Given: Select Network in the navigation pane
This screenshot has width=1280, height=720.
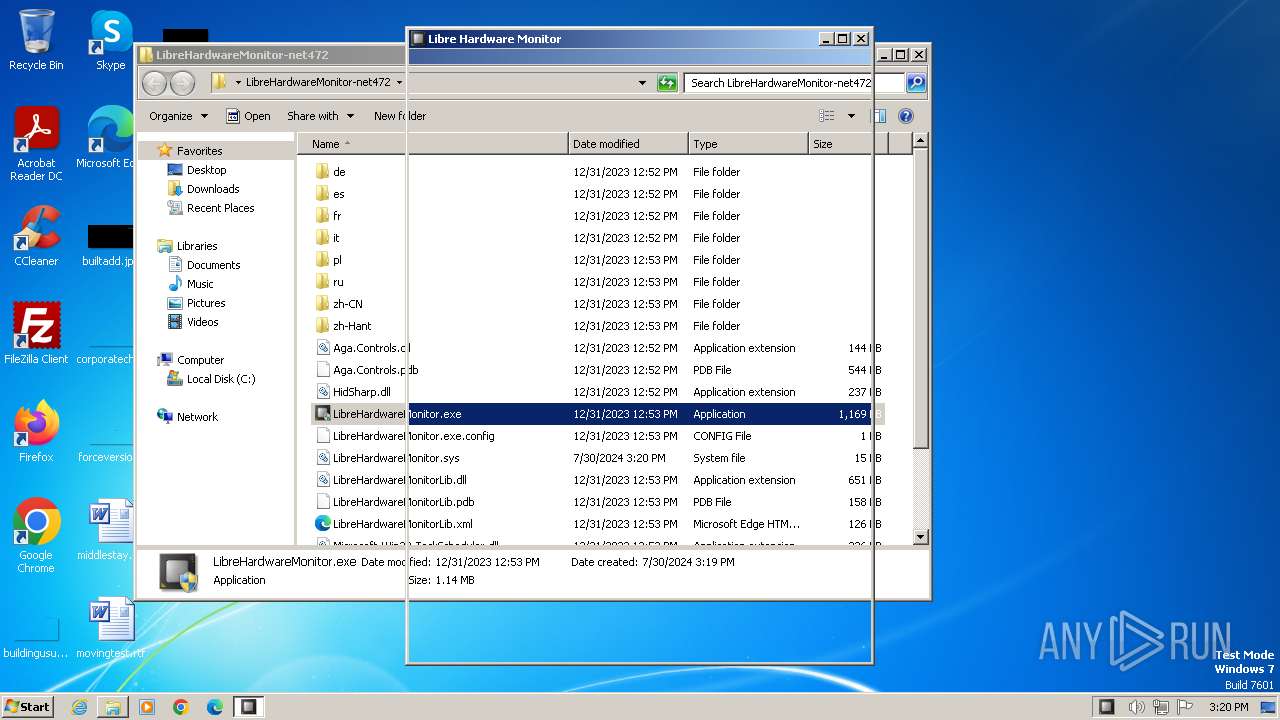Looking at the screenshot, I should coord(187,417).
